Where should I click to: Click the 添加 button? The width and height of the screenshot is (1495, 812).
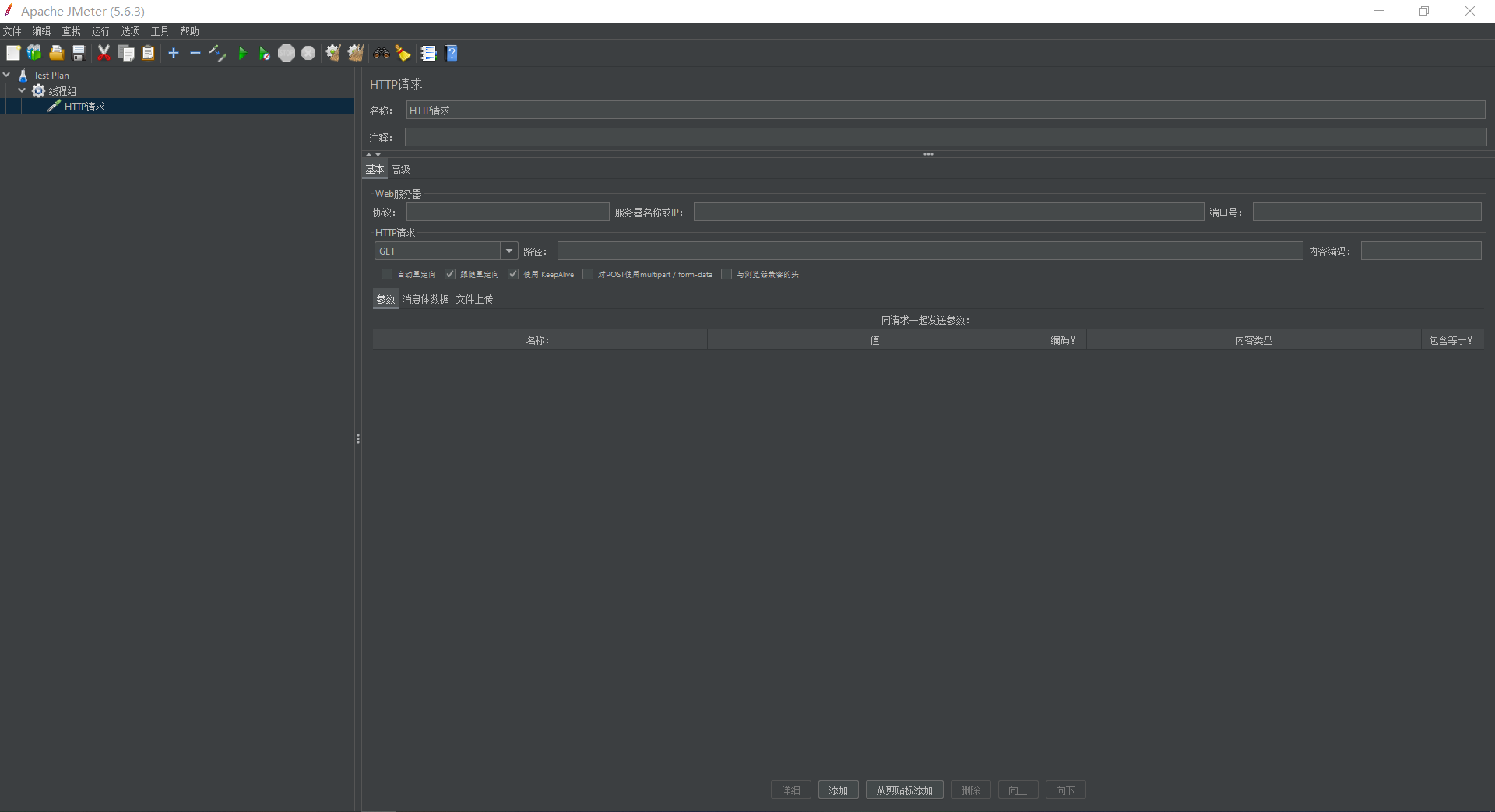click(838, 790)
